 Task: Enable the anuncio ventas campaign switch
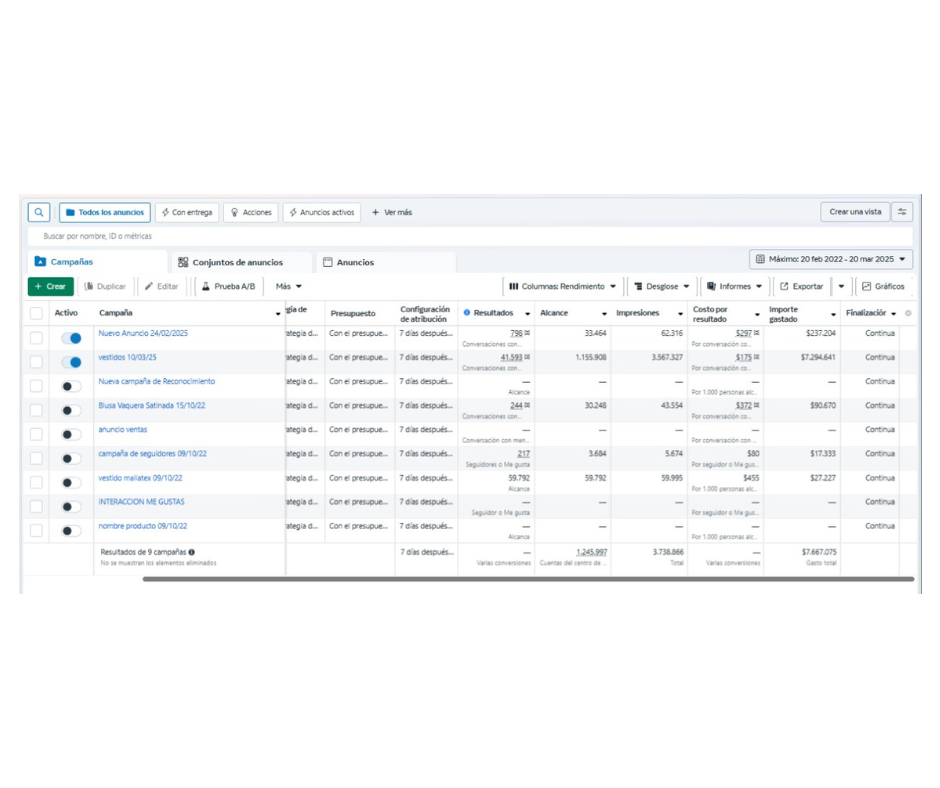(x=71, y=435)
